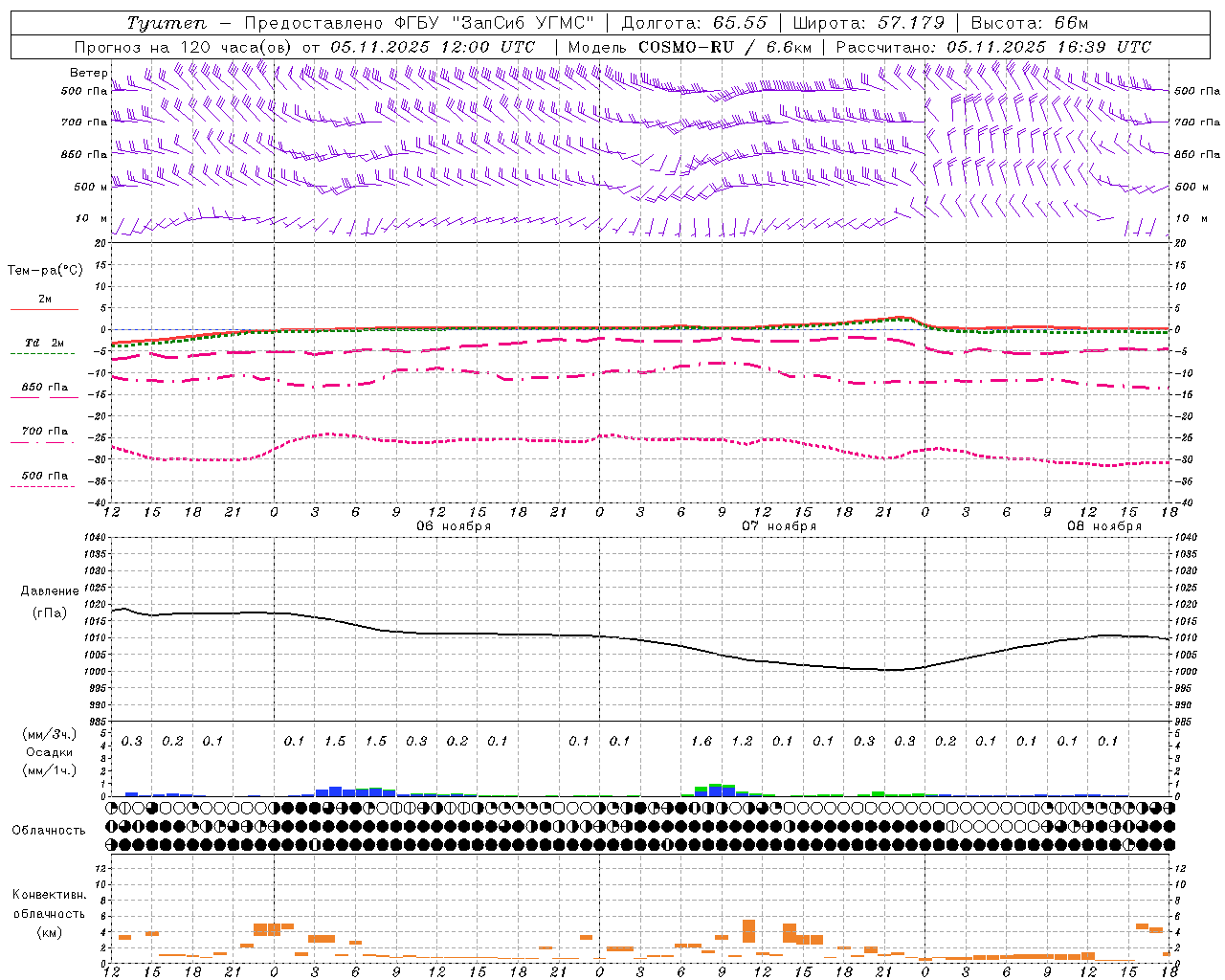Click the "2м" temperature legend line sample
The width and height of the screenshot is (1225, 980).
45,309
